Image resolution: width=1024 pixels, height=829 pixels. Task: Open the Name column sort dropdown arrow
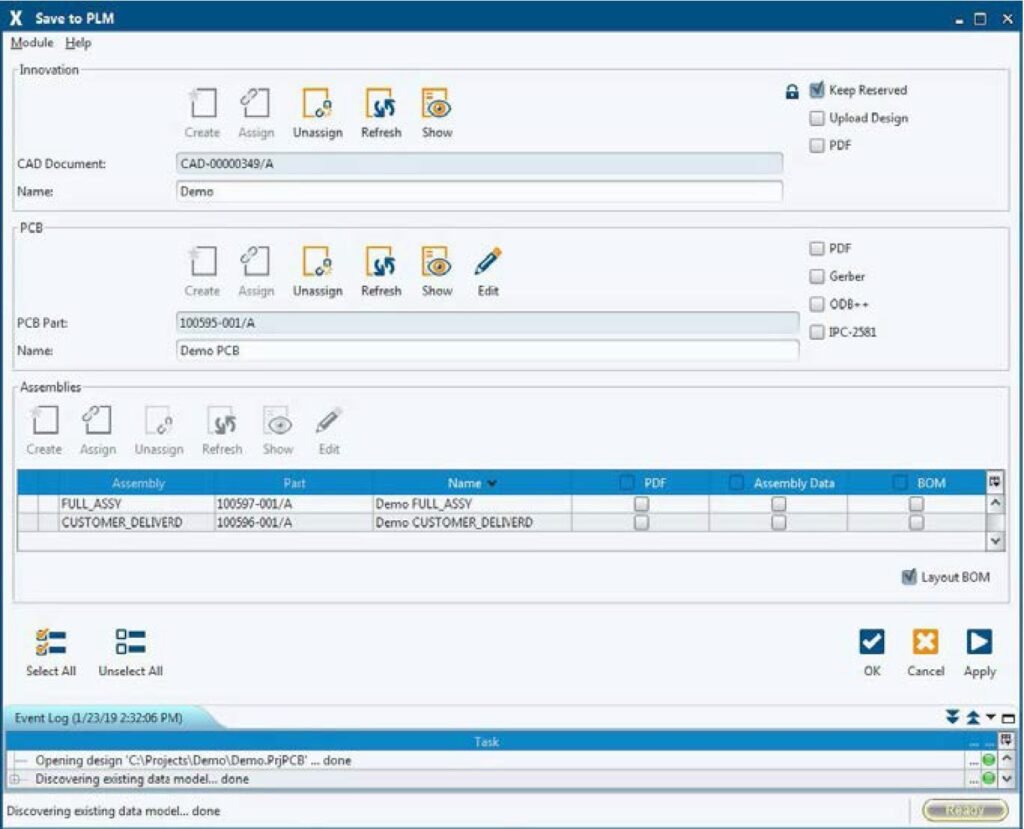tap(492, 484)
